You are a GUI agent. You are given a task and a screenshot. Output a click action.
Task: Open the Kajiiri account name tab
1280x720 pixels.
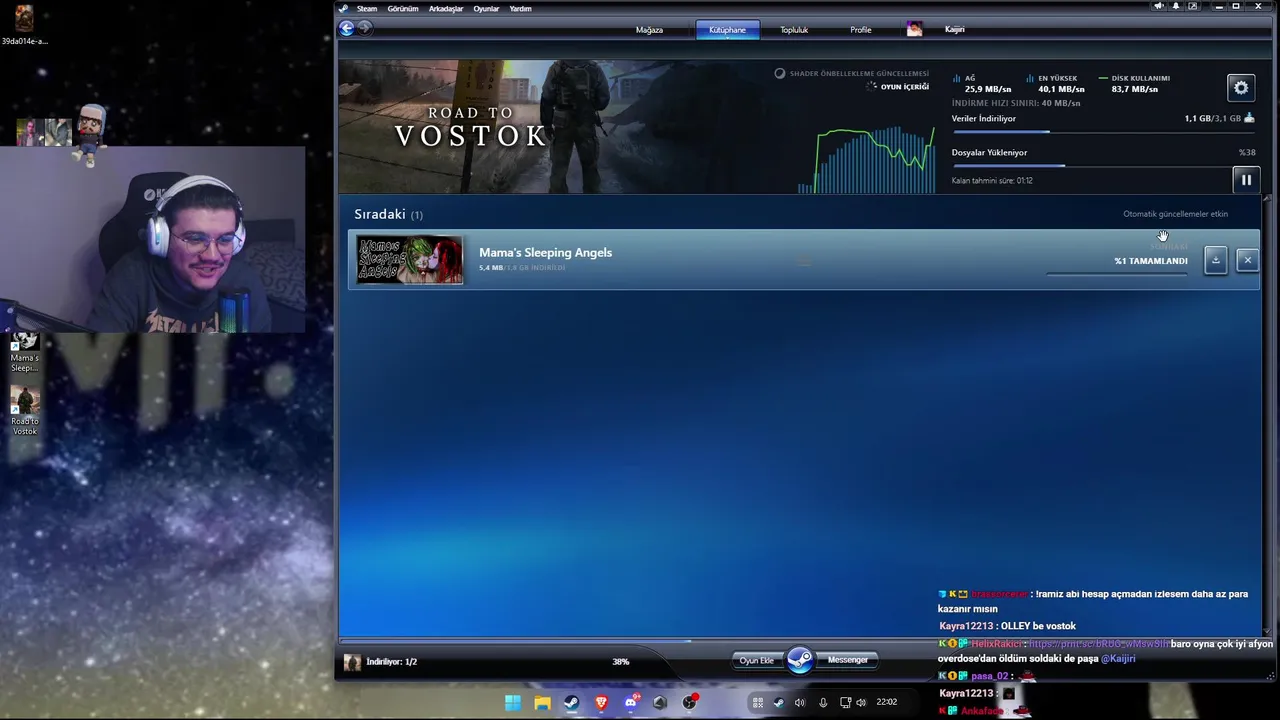coord(955,29)
